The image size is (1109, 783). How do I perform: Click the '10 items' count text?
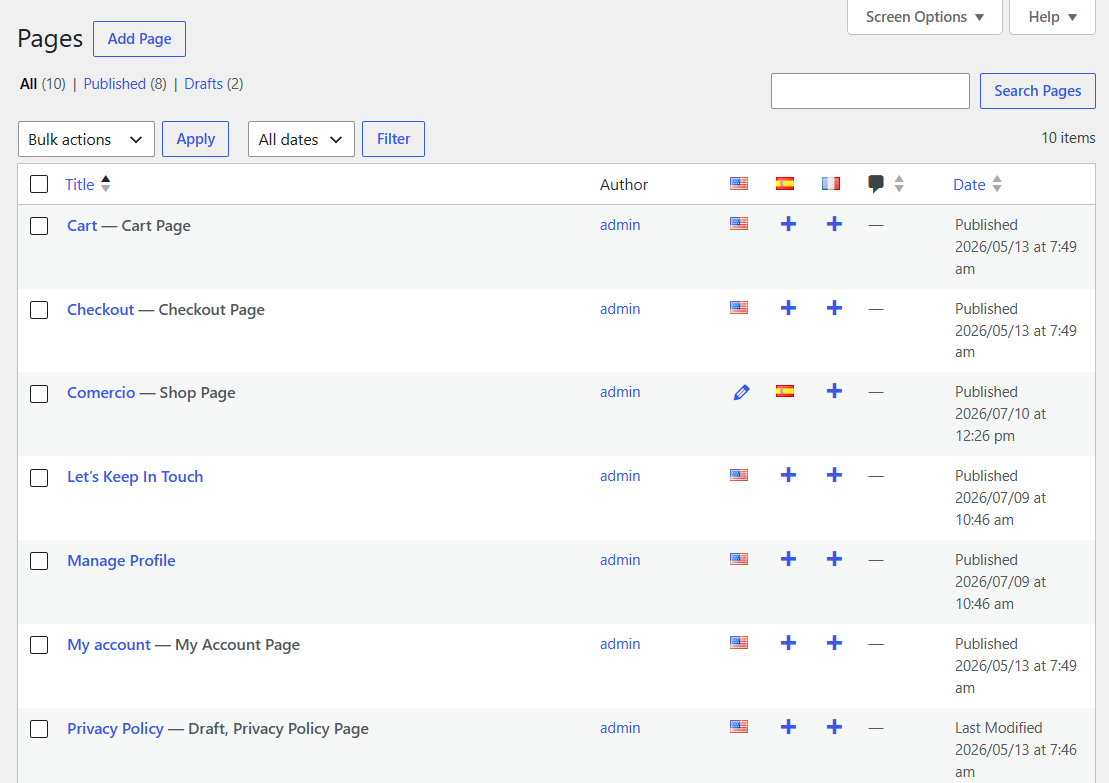1068,138
